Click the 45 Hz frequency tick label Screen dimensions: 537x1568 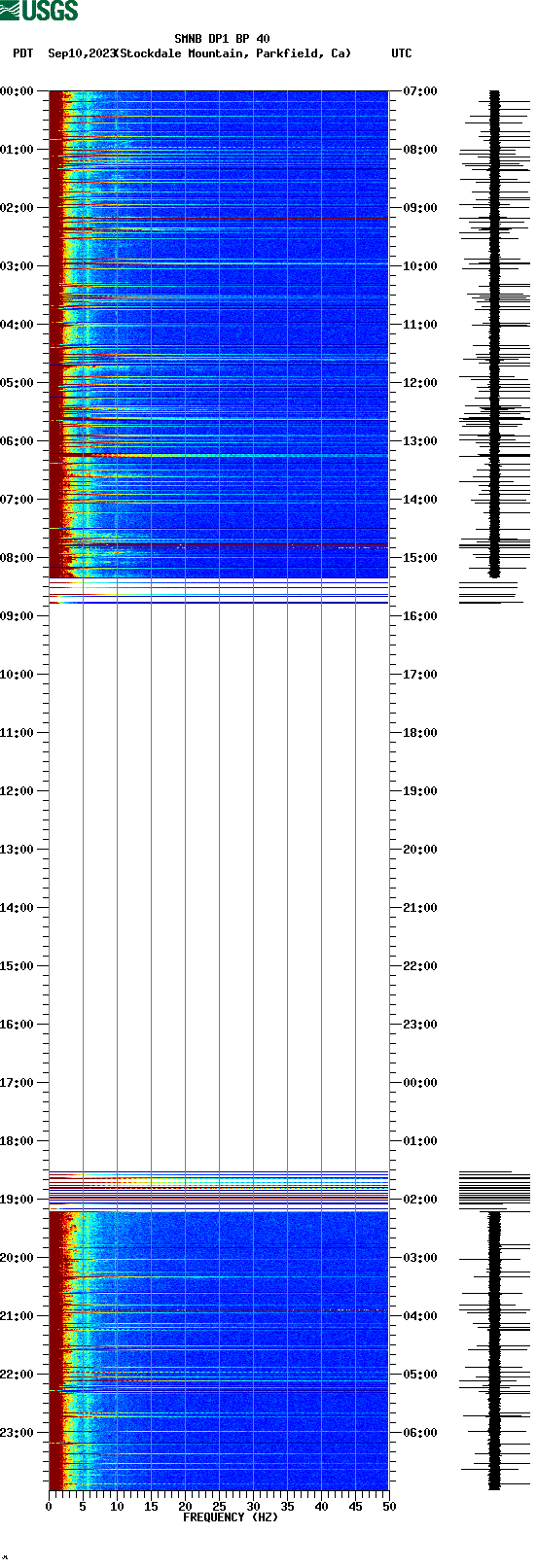355,1507
